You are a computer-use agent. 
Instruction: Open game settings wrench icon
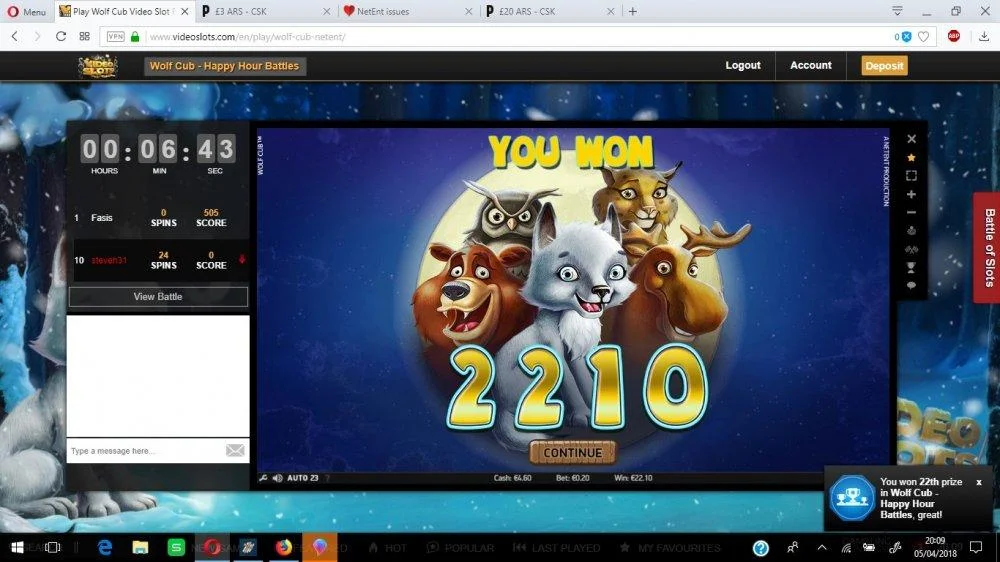(263, 478)
